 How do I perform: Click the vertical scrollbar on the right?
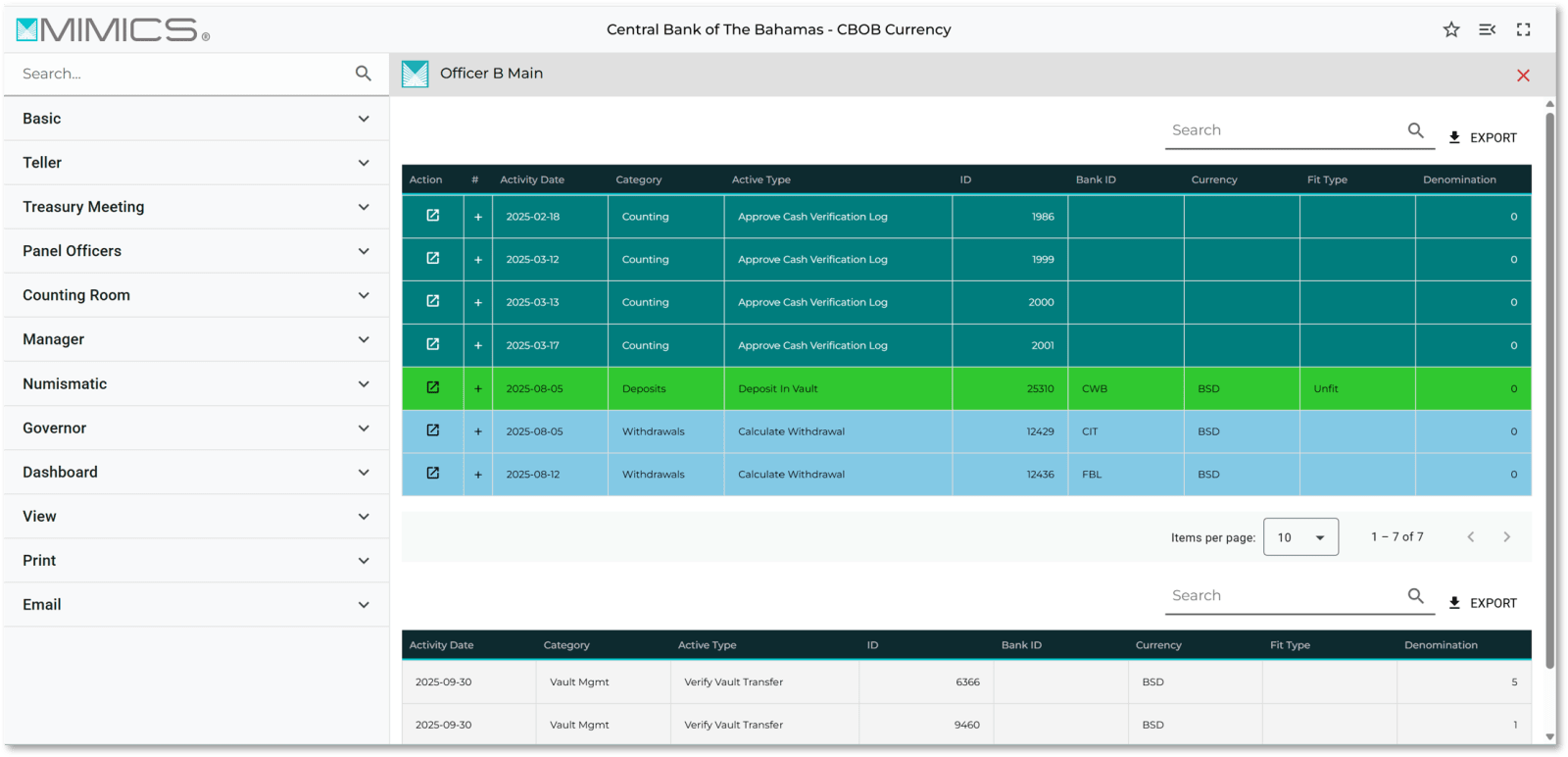pyautogui.click(x=1550, y=390)
